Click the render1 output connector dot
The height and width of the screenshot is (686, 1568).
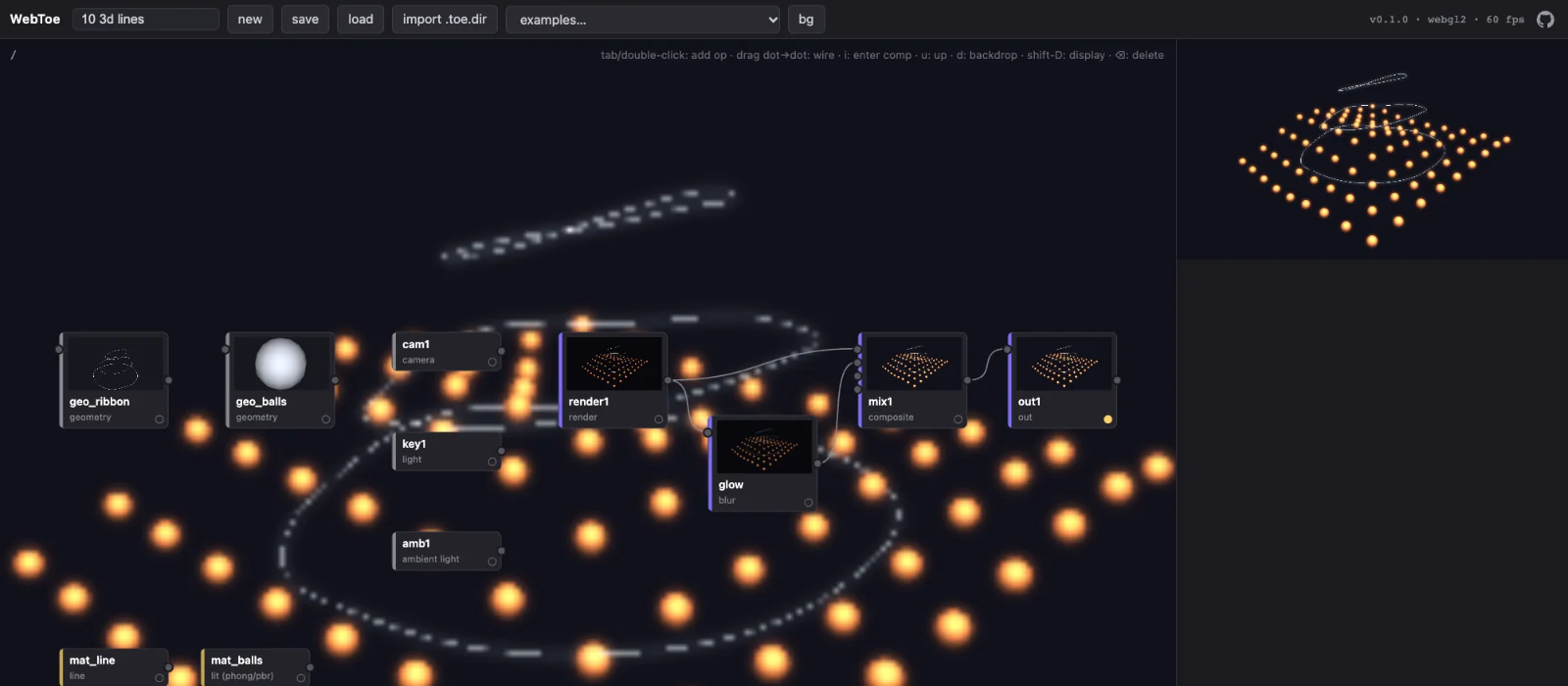click(x=668, y=380)
